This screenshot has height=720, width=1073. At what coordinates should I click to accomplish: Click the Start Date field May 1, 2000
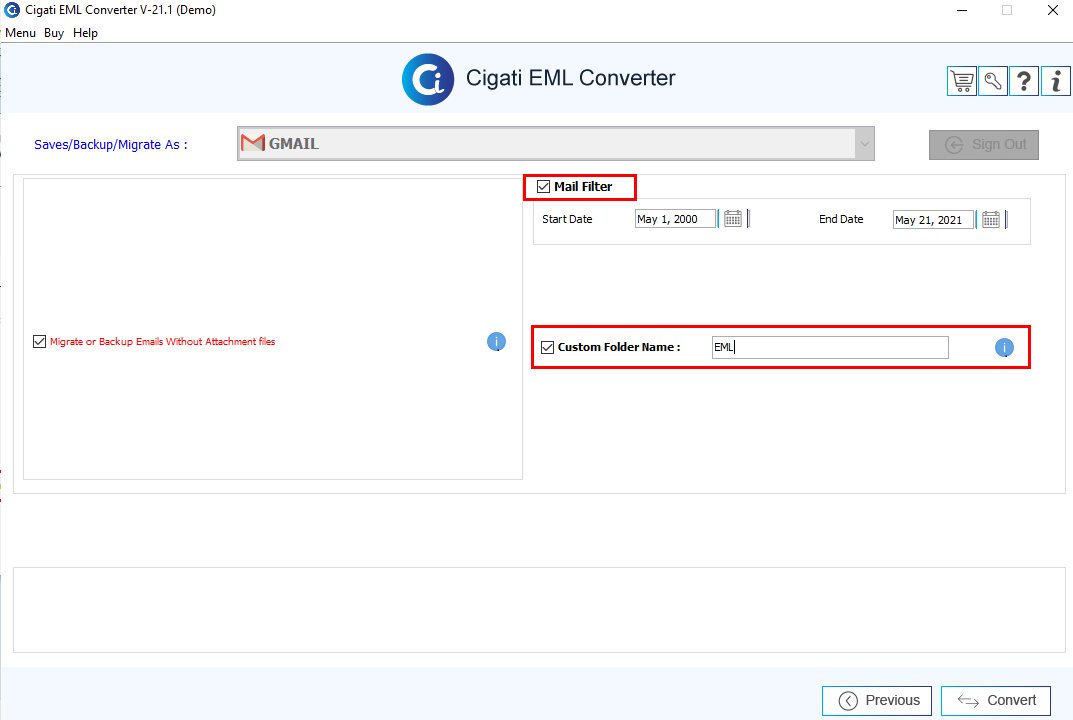675,219
